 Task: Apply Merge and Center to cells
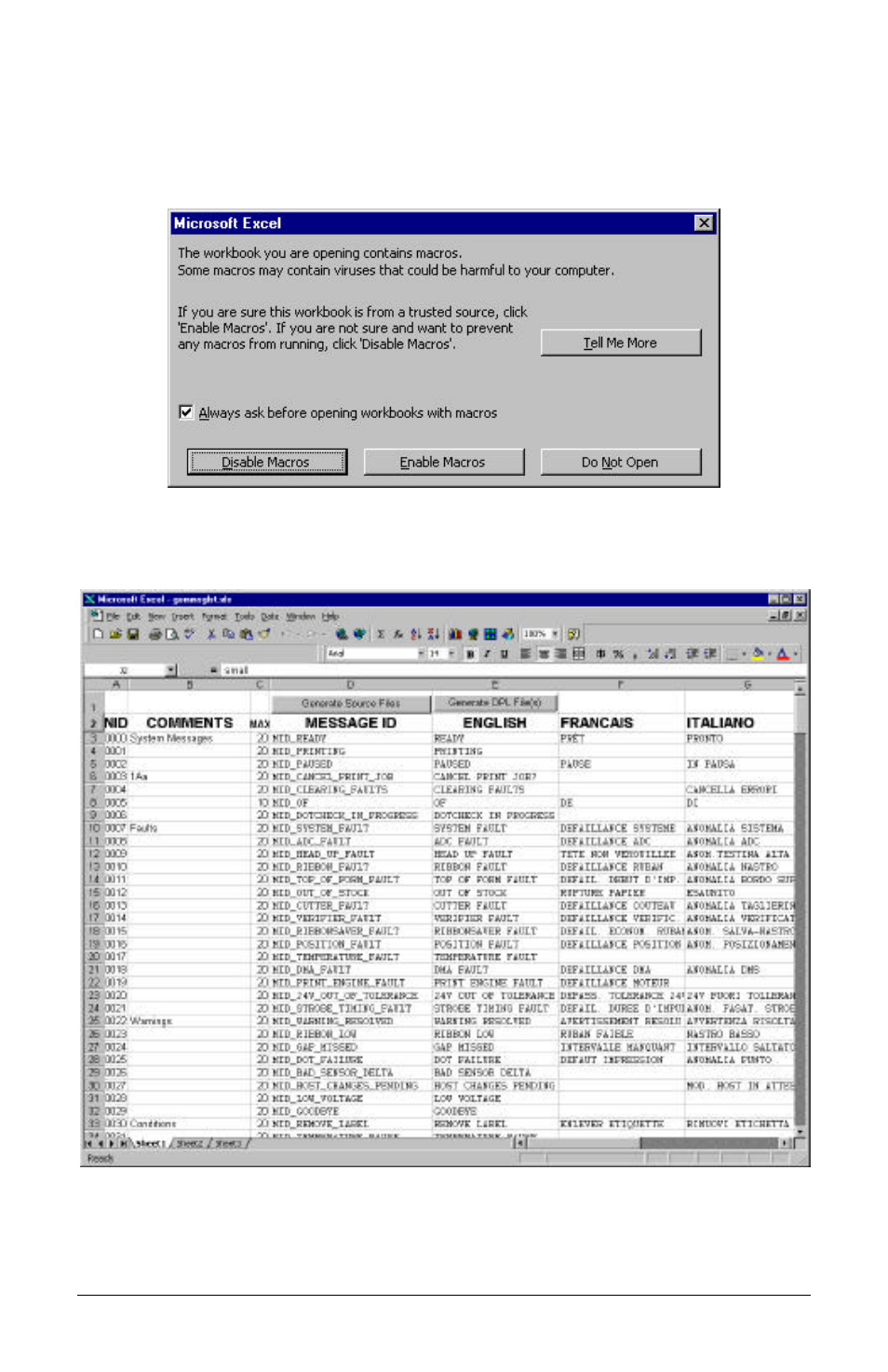point(579,654)
